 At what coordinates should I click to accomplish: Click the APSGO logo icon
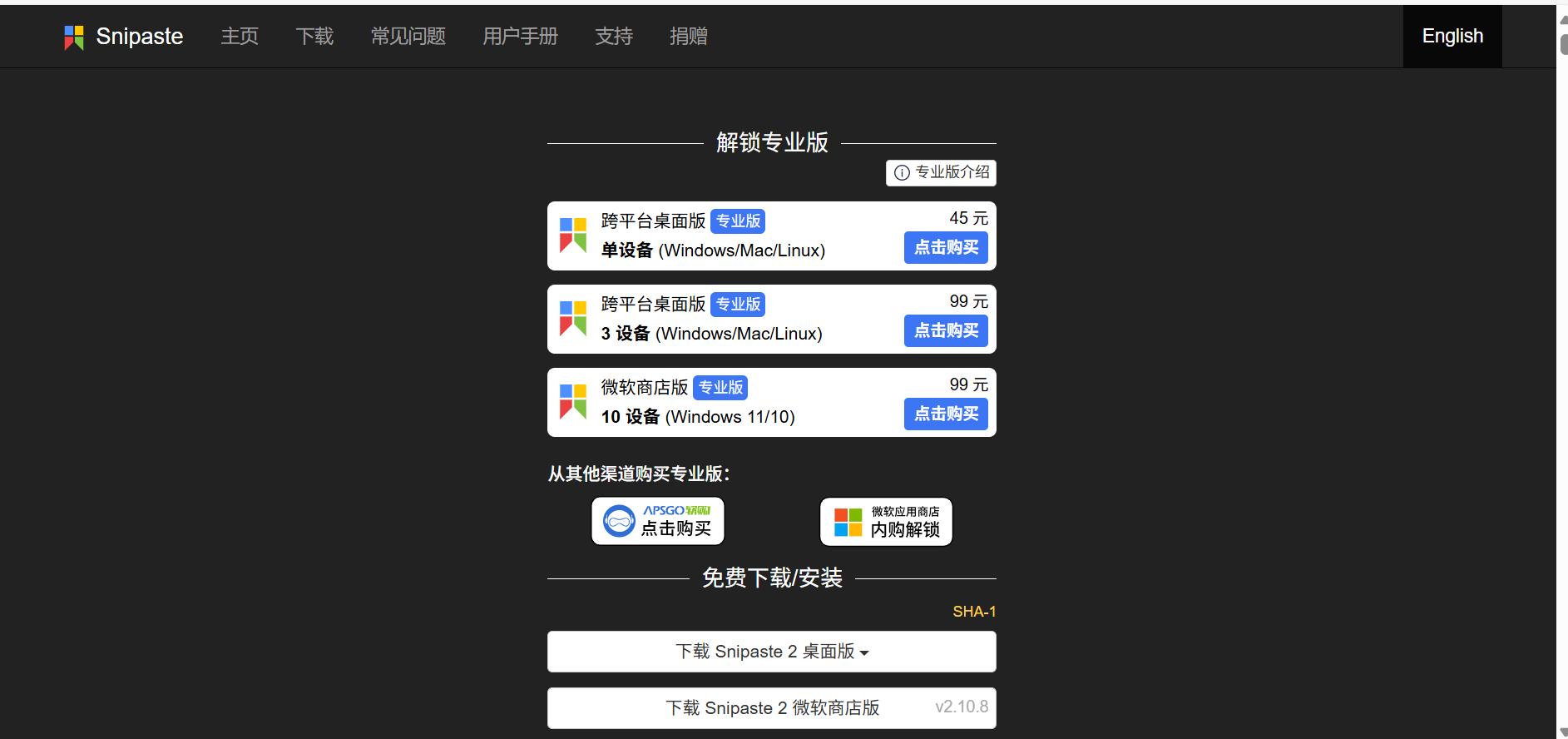pos(619,522)
